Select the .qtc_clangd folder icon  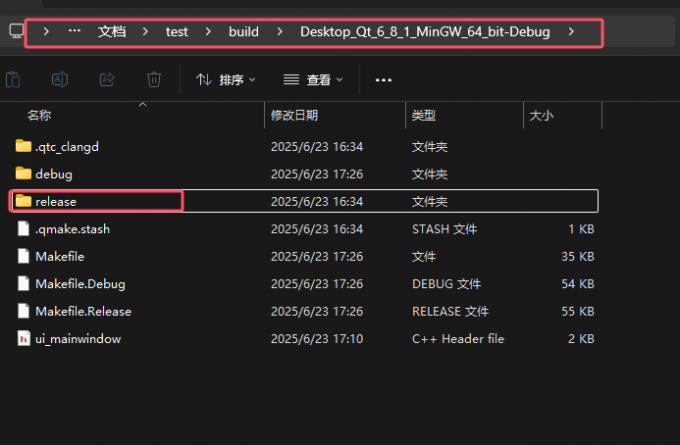pos(23,146)
